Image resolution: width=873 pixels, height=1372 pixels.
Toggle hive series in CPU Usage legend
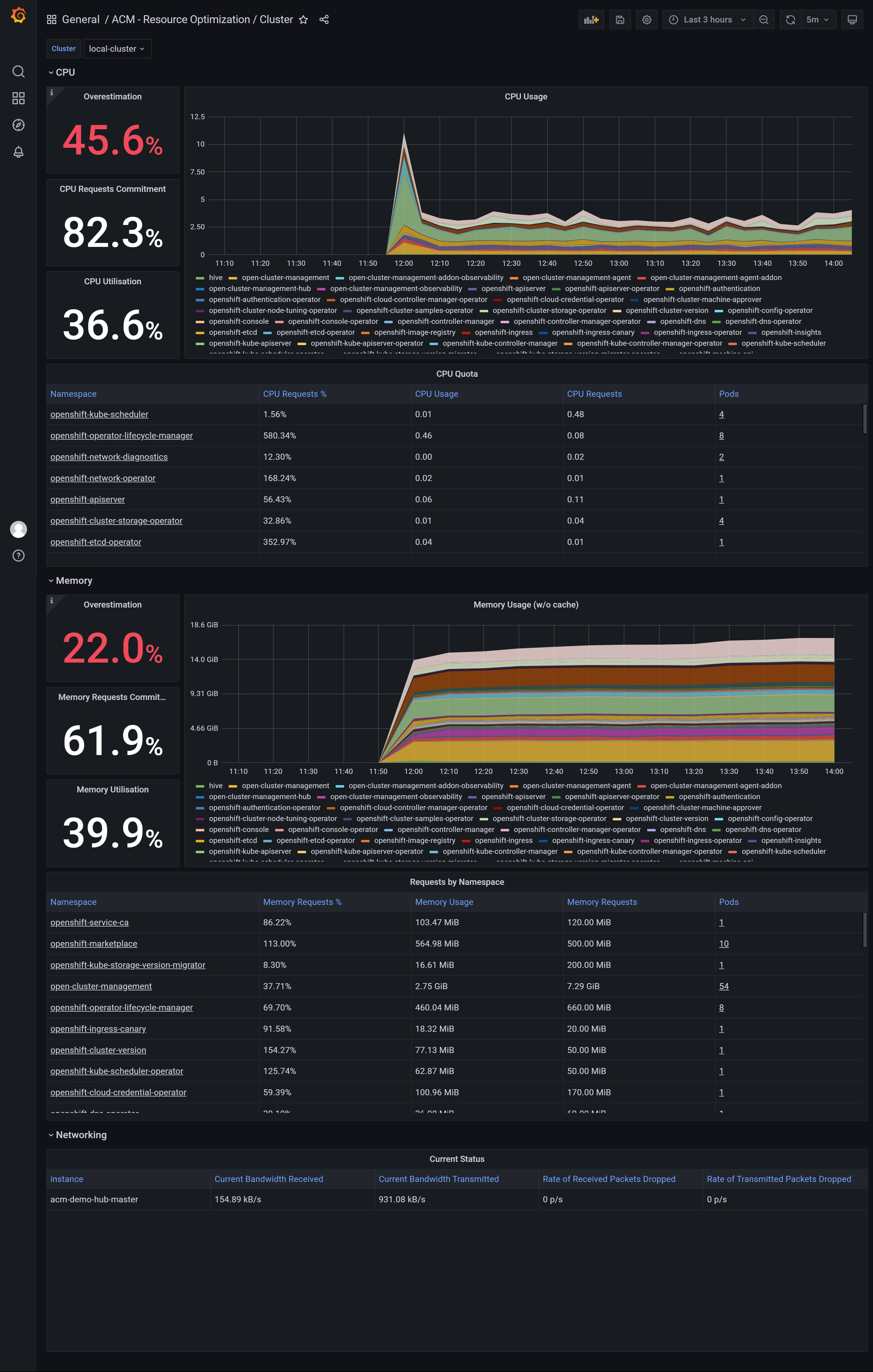[215, 278]
